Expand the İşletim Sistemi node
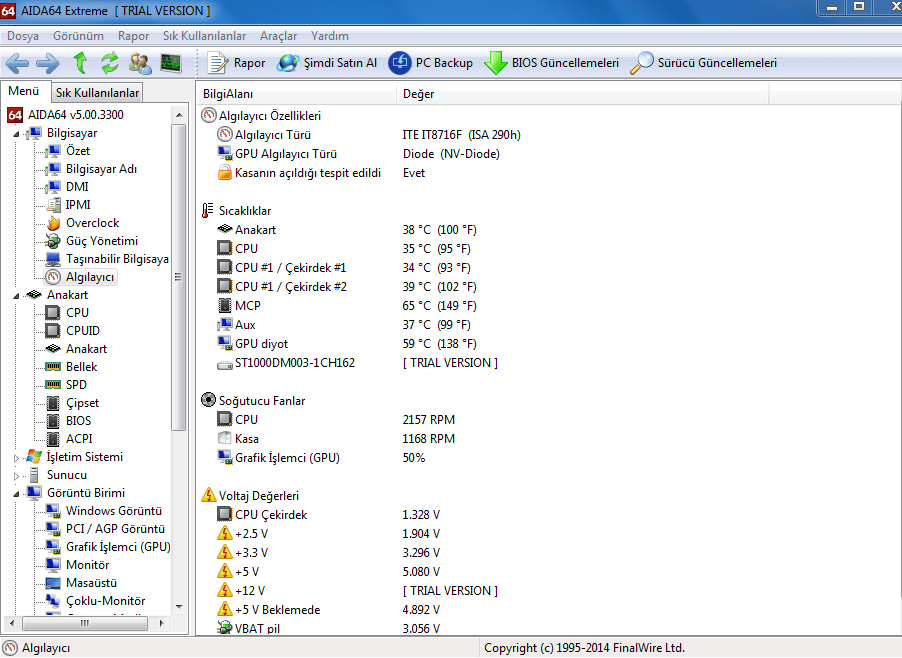Image resolution: width=902 pixels, height=658 pixels. tap(16, 458)
